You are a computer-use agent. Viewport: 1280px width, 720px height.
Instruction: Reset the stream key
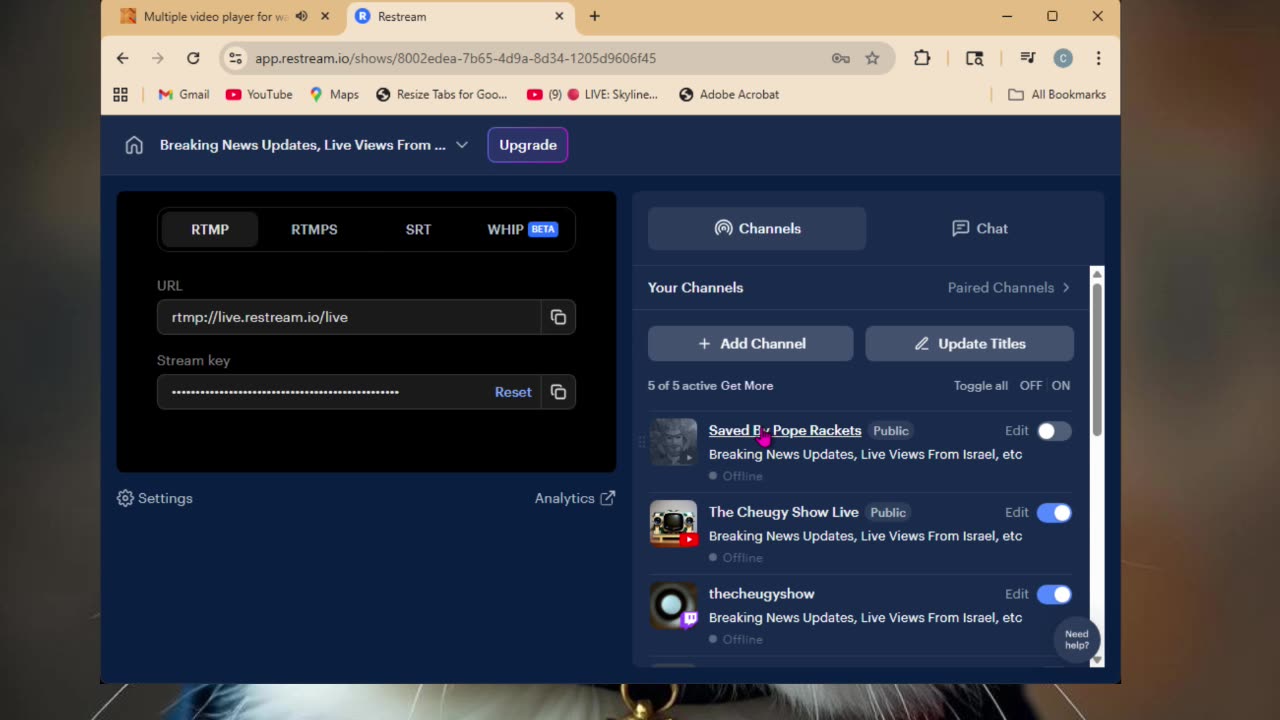(513, 392)
